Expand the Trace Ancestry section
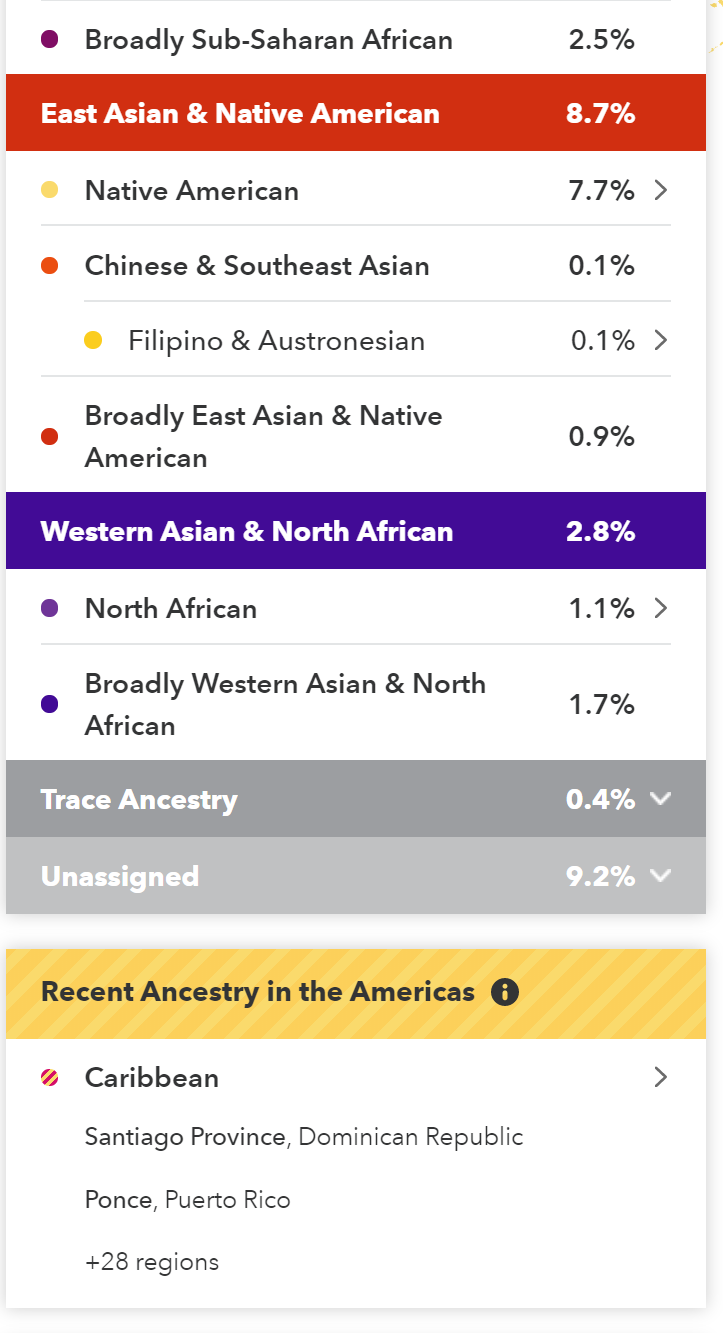This screenshot has width=723, height=1333. 659,799
